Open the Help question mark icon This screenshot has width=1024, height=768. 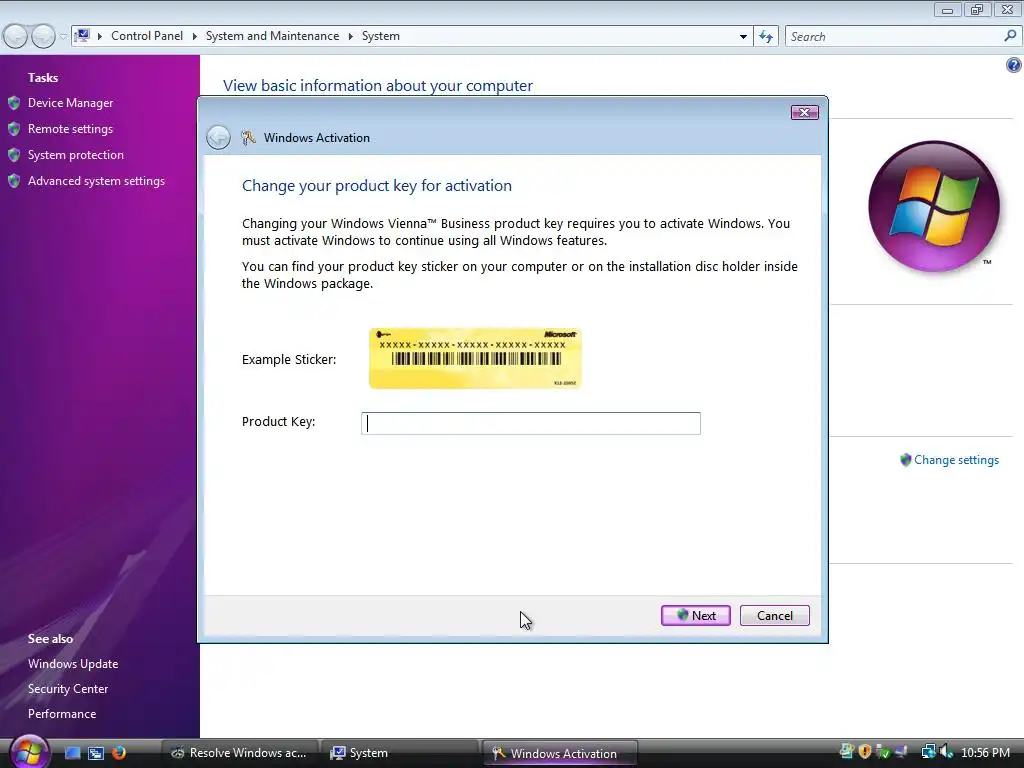(1013, 65)
